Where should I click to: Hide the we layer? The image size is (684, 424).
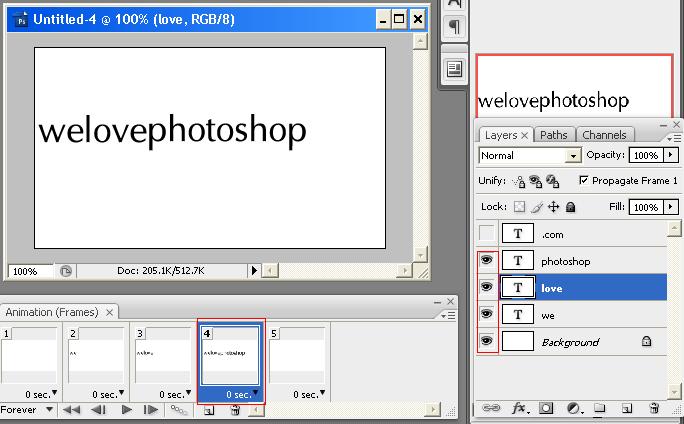click(486, 314)
